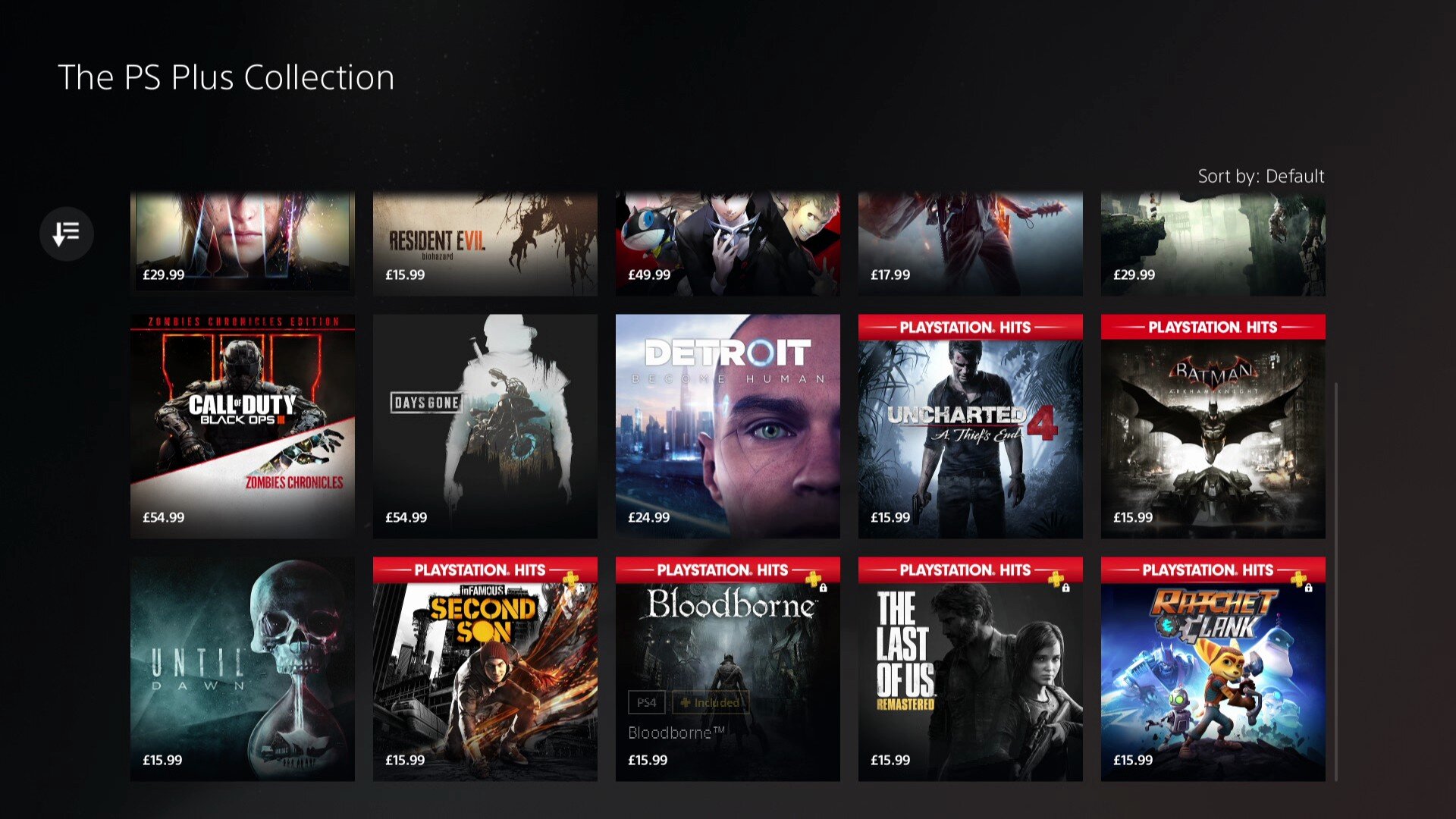
Task: Click £54.99 price on Days Gone
Action: pyautogui.click(x=406, y=517)
